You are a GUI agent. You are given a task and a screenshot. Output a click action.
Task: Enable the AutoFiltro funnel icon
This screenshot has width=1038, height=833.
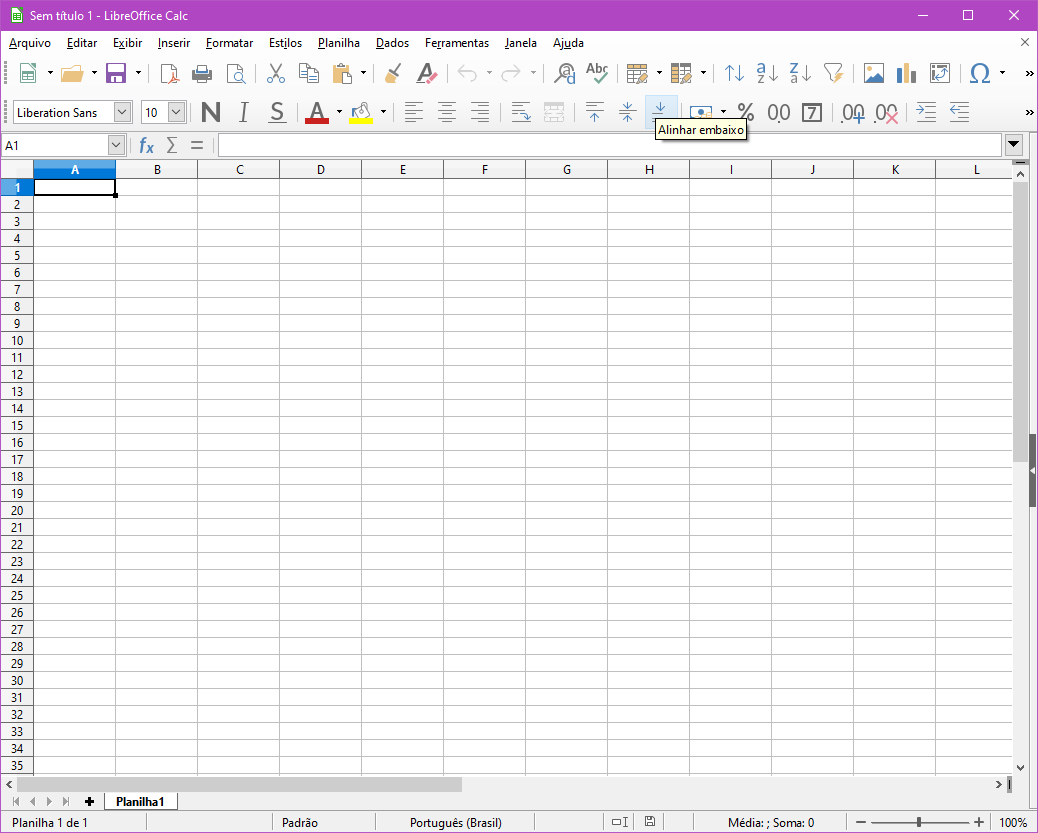pyautogui.click(x=834, y=73)
